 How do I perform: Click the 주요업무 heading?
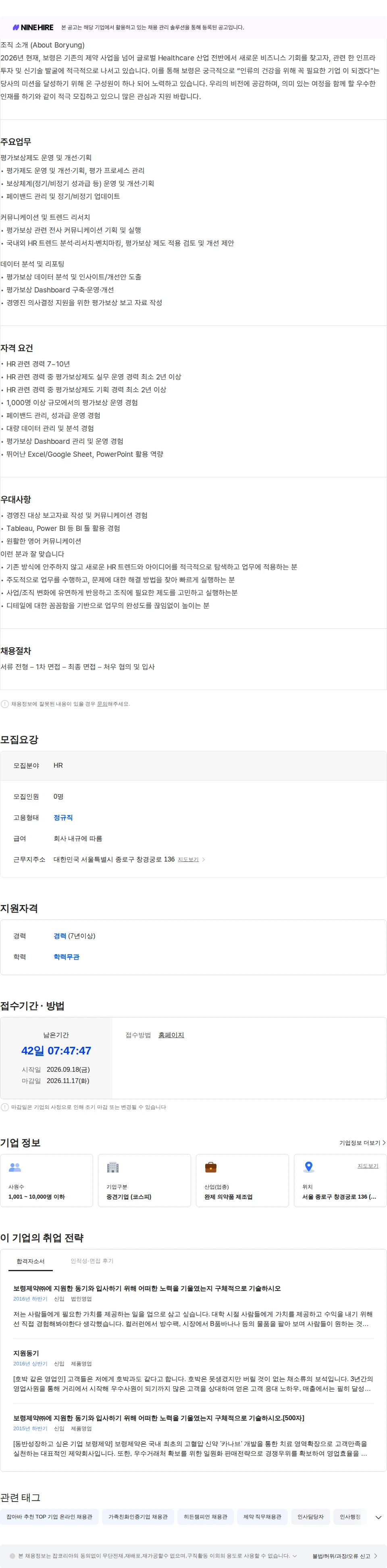click(16, 142)
